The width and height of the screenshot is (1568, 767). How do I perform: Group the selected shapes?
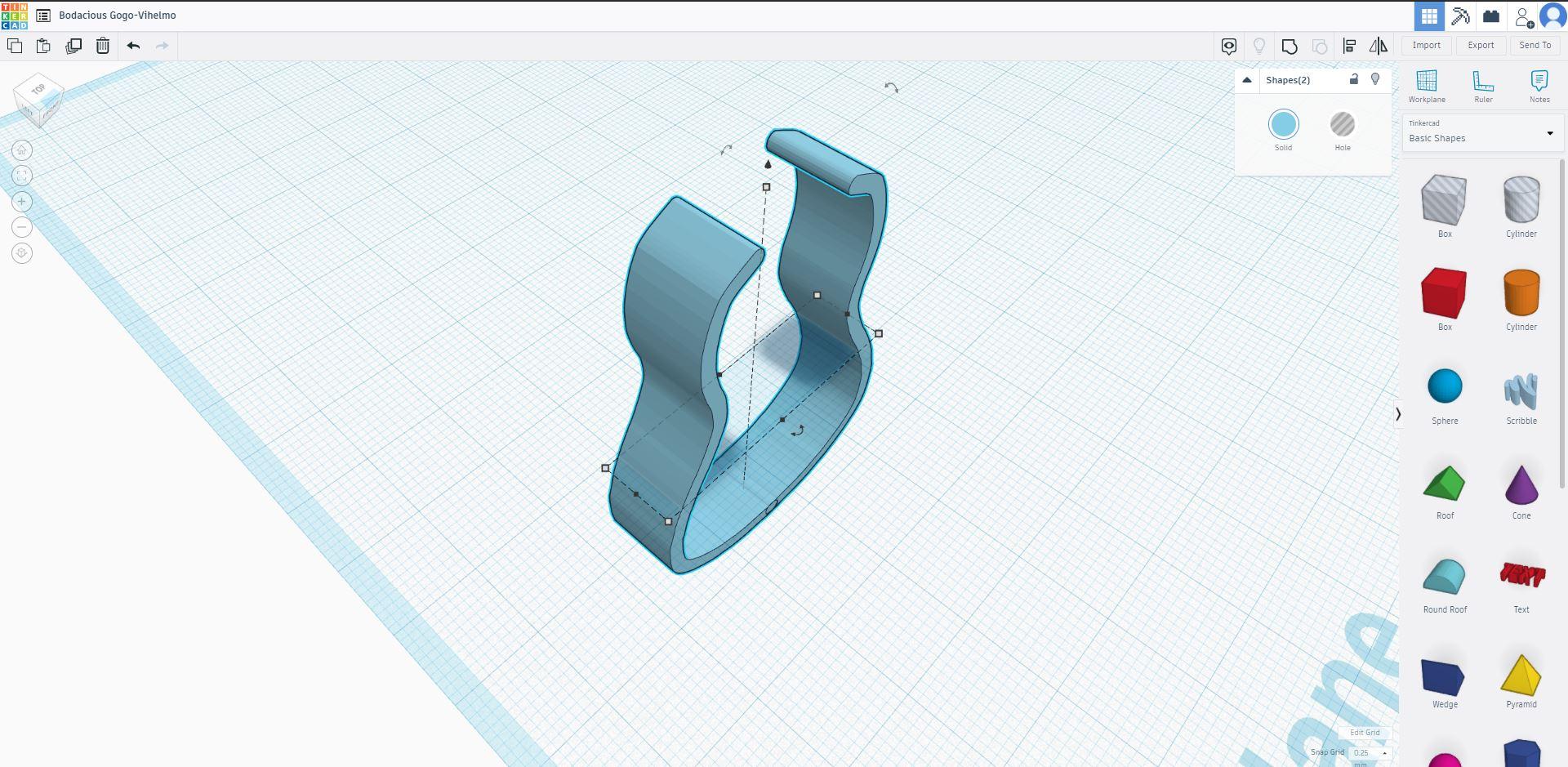click(x=1290, y=47)
